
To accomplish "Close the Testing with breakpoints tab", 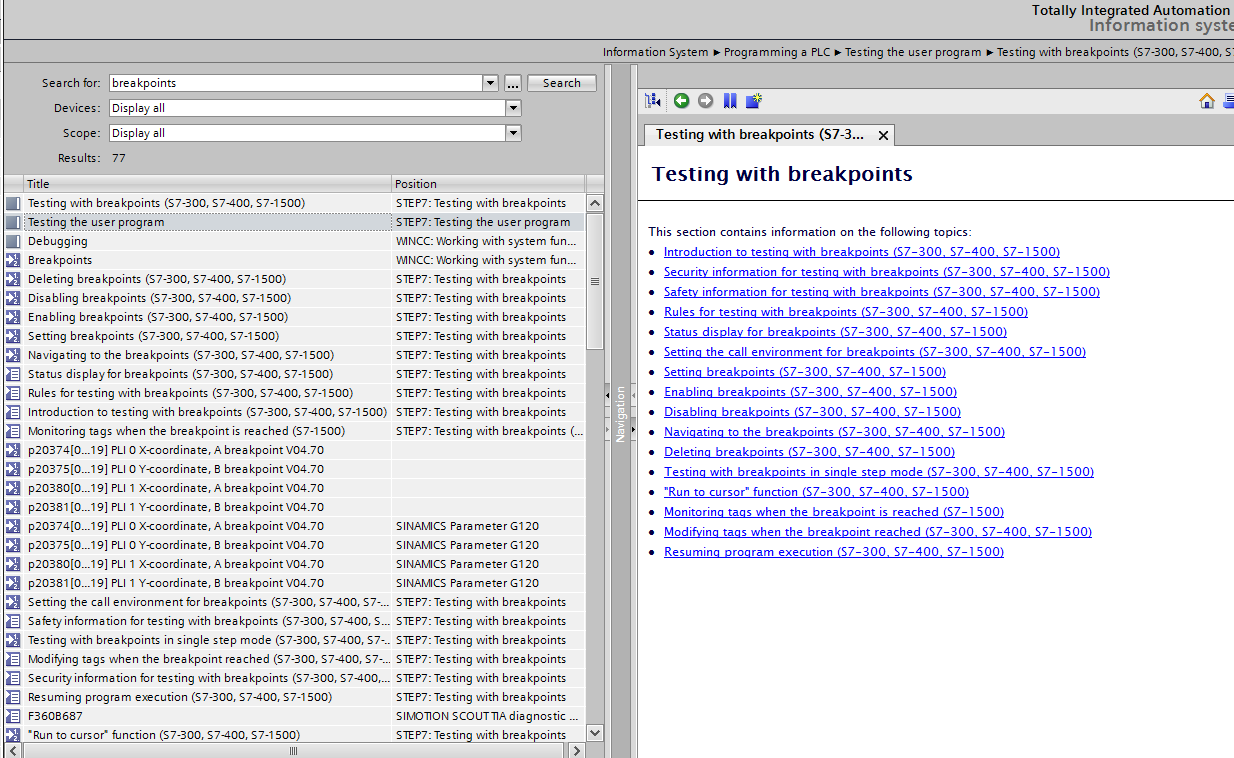I will 883,135.
